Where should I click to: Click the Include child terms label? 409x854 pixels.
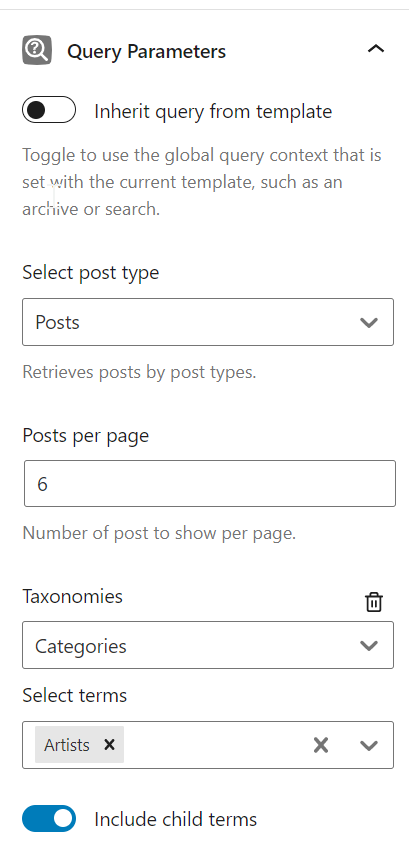tap(175, 819)
